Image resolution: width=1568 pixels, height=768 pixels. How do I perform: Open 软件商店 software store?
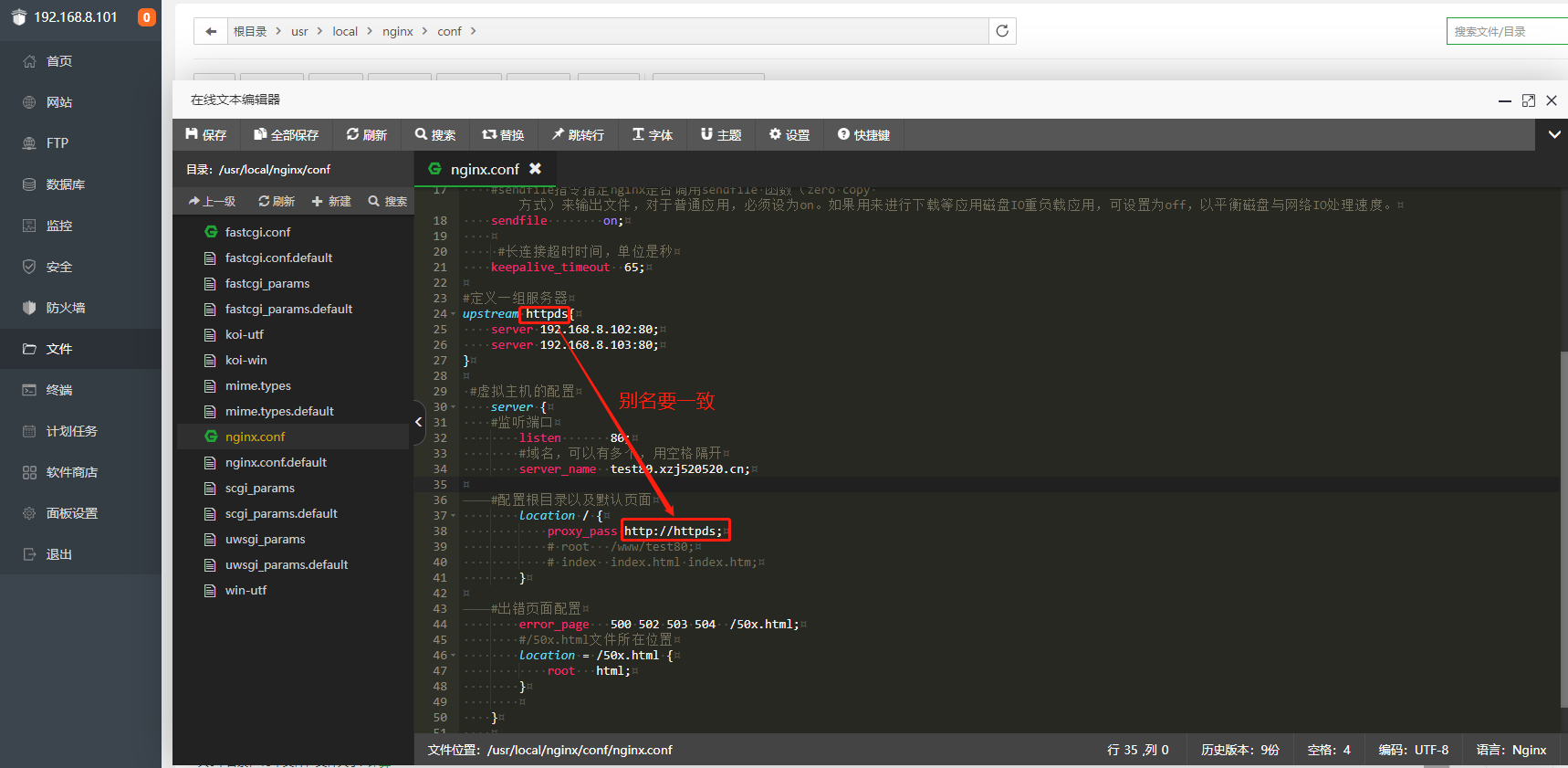pos(72,472)
